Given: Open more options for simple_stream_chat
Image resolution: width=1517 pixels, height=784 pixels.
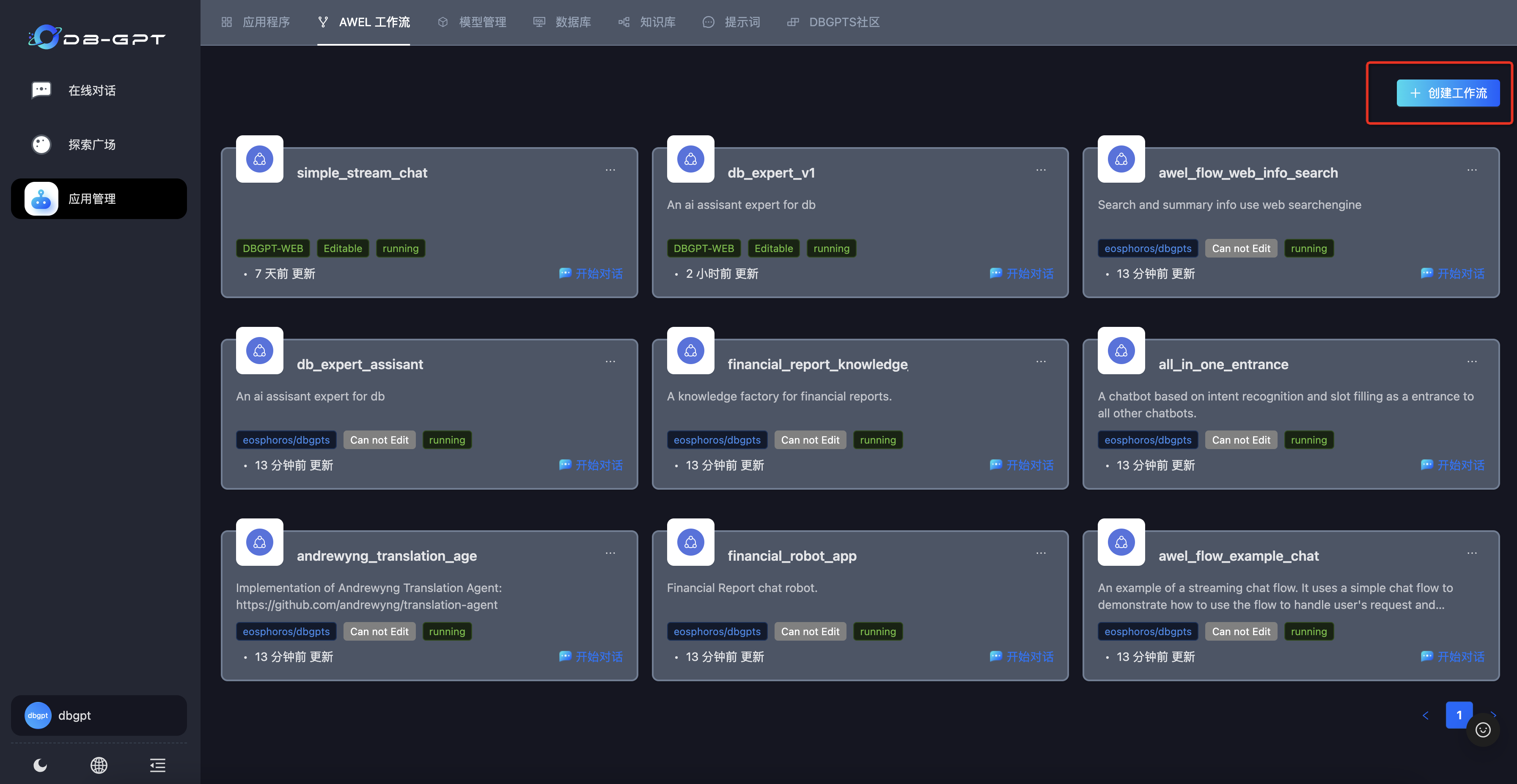Looking at the screenshot, I should (x=610, y=170).
